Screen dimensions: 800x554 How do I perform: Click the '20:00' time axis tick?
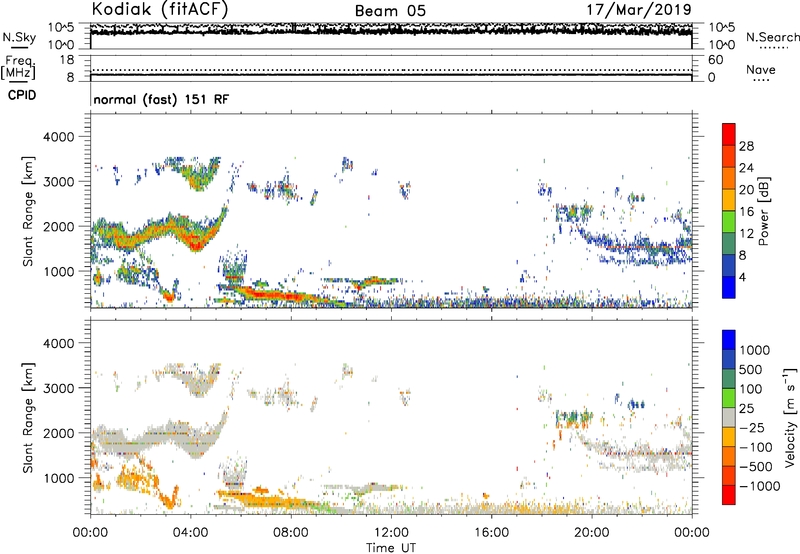point(591,533)
